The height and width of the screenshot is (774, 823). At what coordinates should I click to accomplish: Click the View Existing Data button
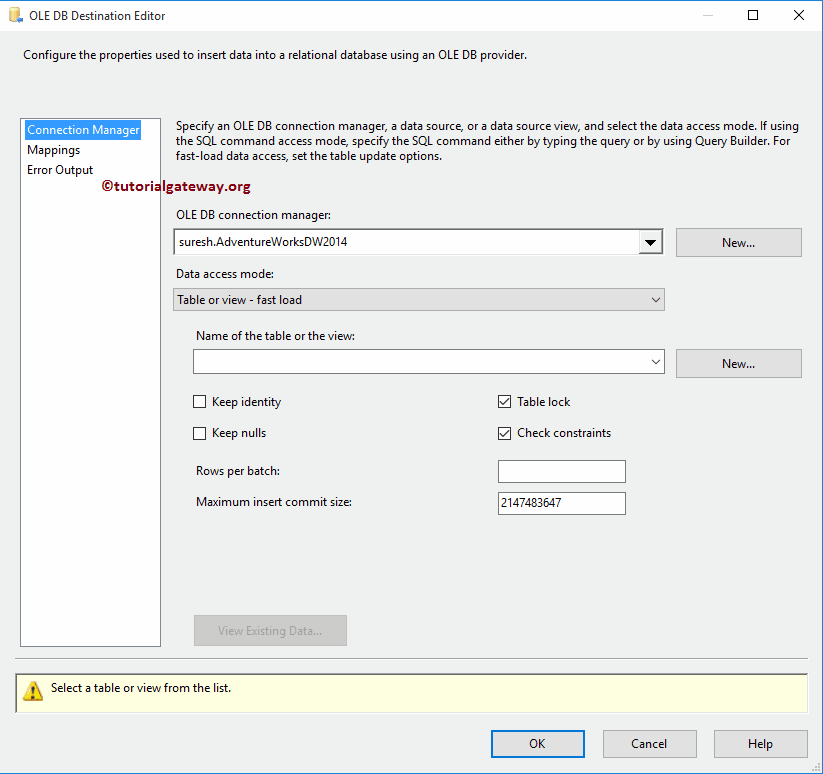(x=270, y=630)
